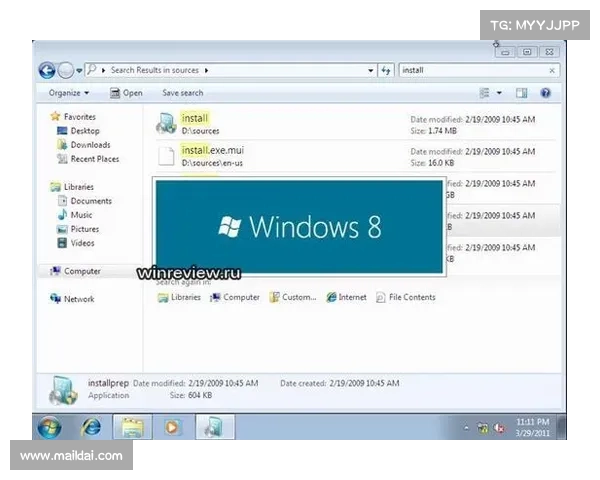Viewport: 600px width, 480px height.
Task: Toggle the preview pane
Action: coord(521,93)
